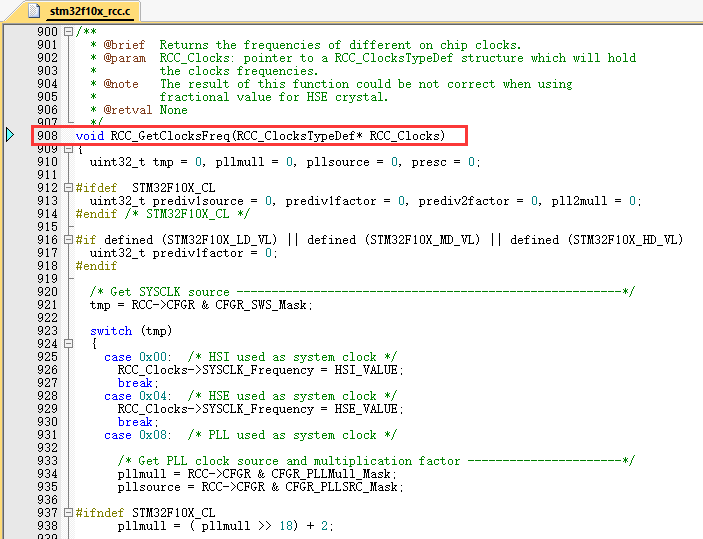The image size is (703, 539).
Task: Click 'CFGR_SWS_Mask' on line 921
Action: [x=261, y=305]
